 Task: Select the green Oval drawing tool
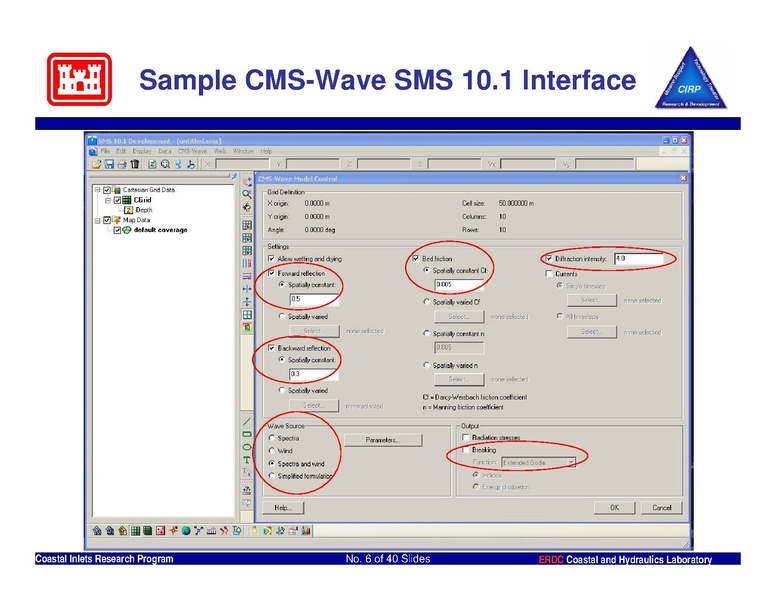[x=246, y=447]
